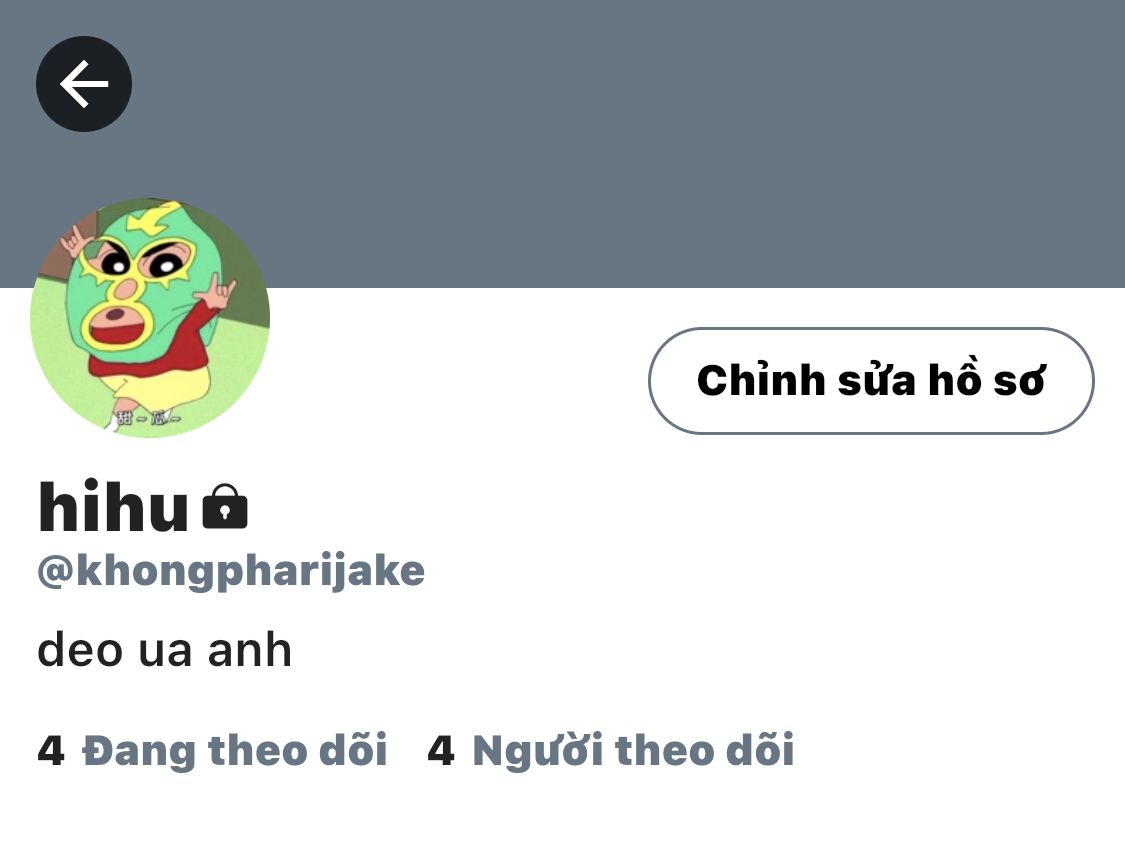1125x855 pixels.
Task: Go back using the arrow button
Action: pos(84,84)
